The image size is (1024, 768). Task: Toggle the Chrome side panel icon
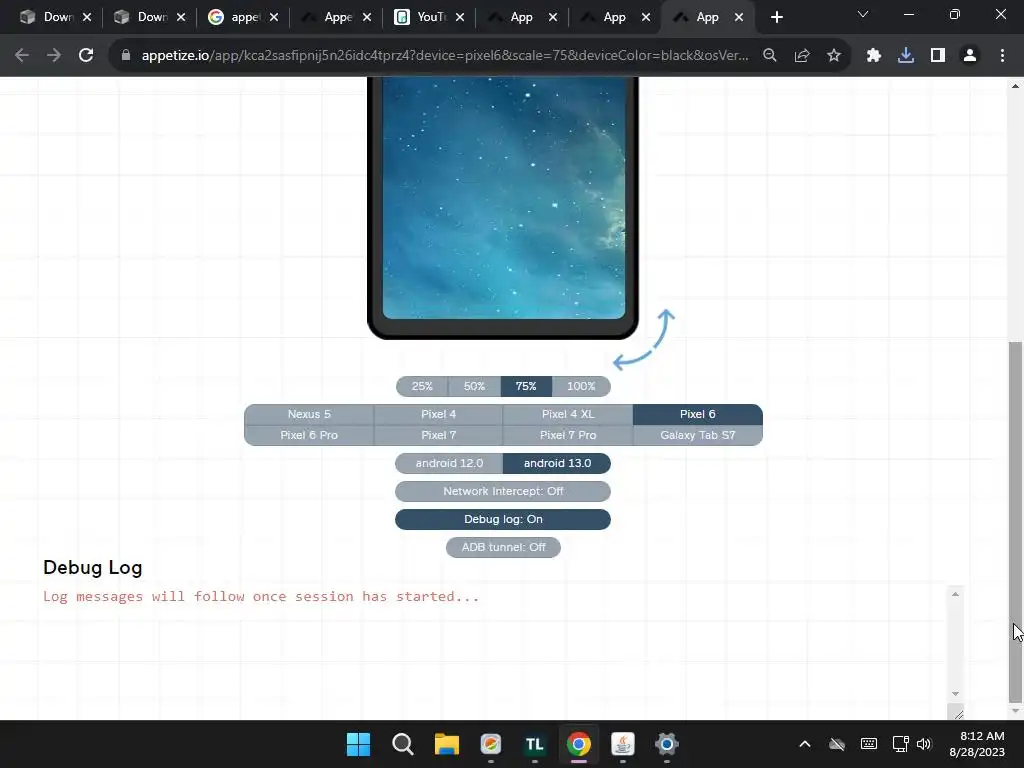[938, 56]
